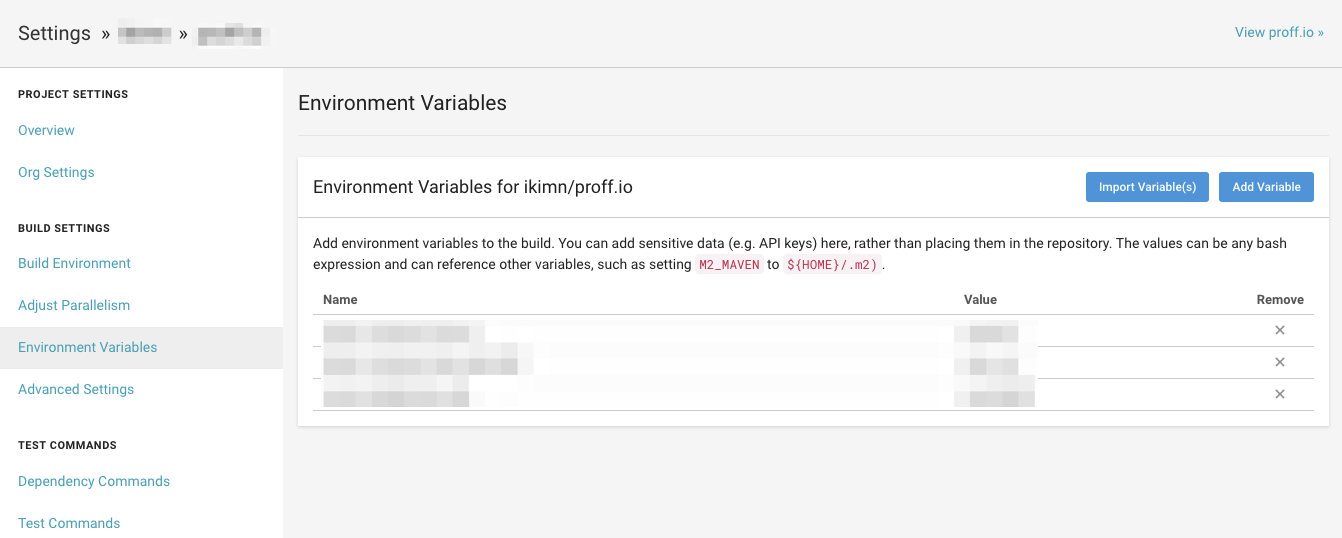The height and width of the screenshot is (538, 1342).
Task: Open the Adjust Parallelism page
Action: click(74, 305)
